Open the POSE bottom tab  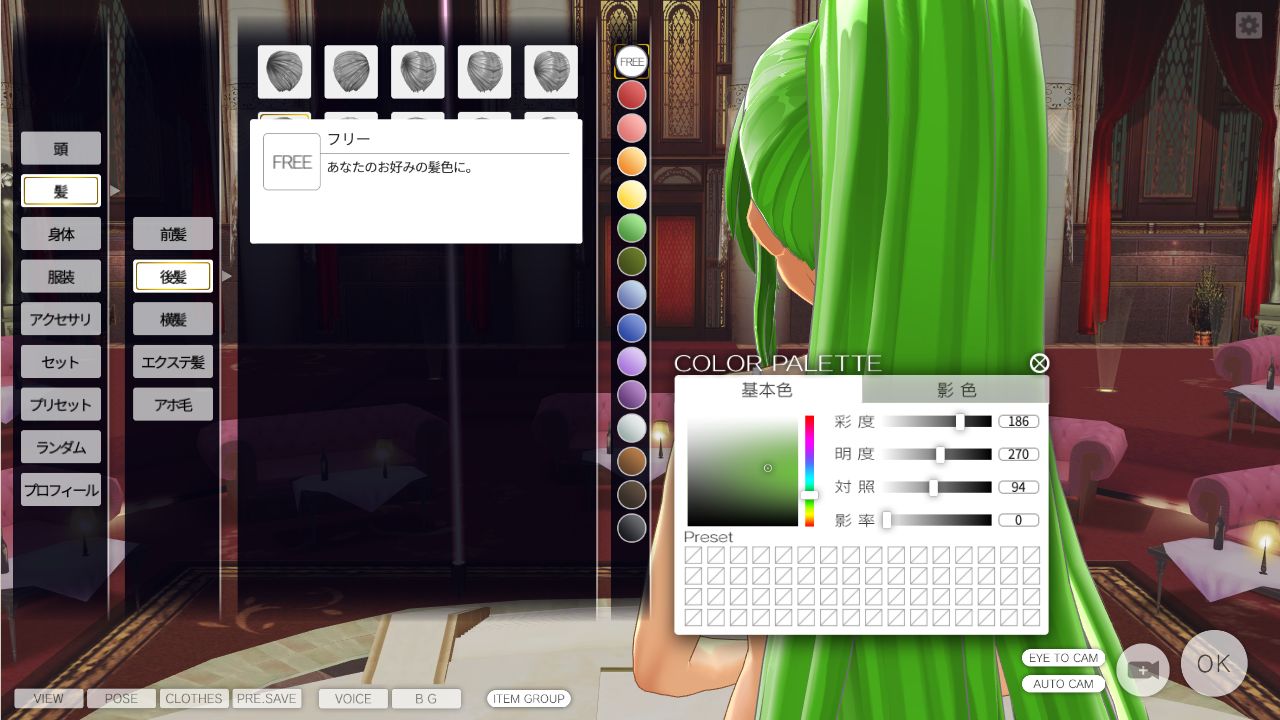(x=121, y=699)
